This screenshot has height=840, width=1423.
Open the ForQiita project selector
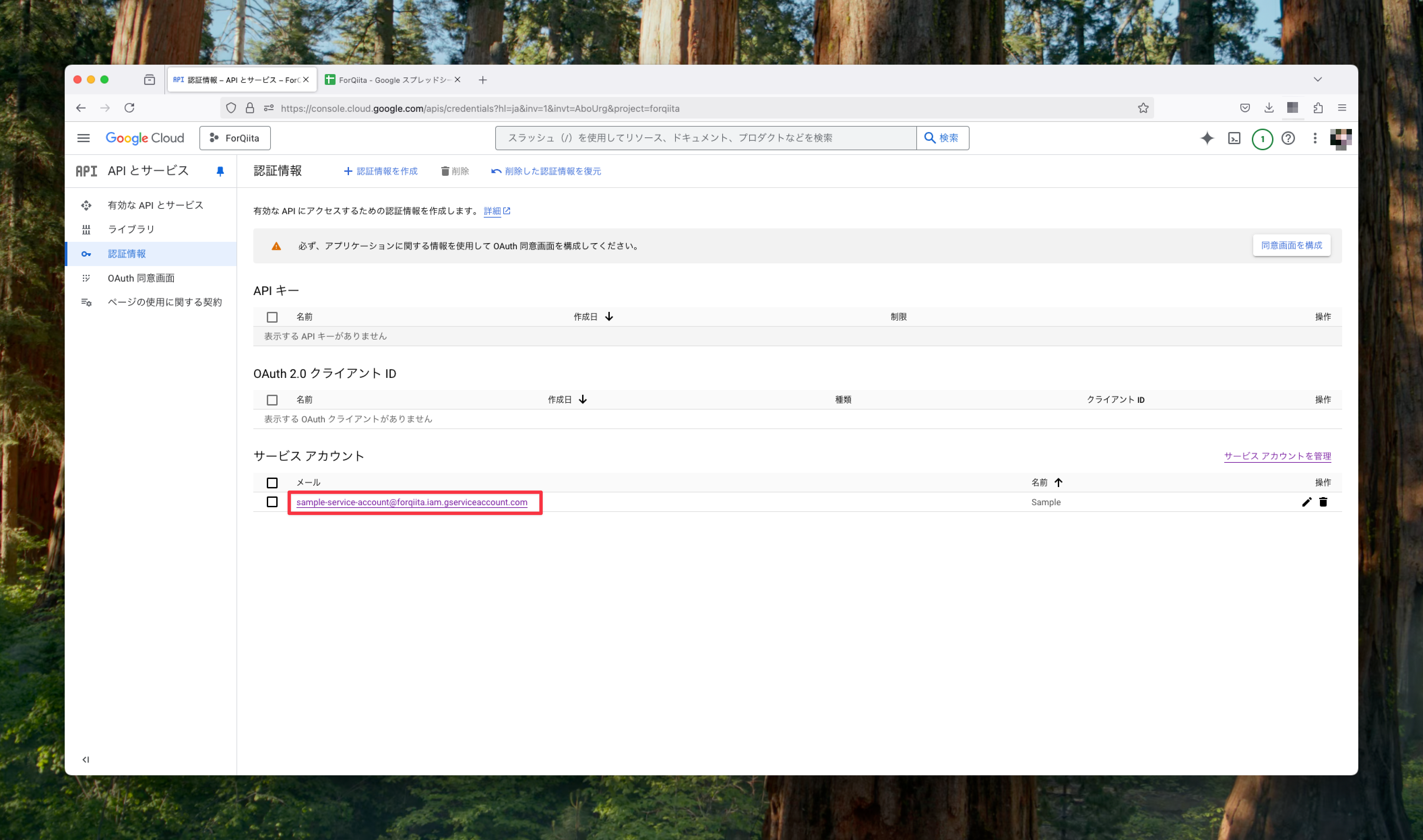(x=235, y=138)
